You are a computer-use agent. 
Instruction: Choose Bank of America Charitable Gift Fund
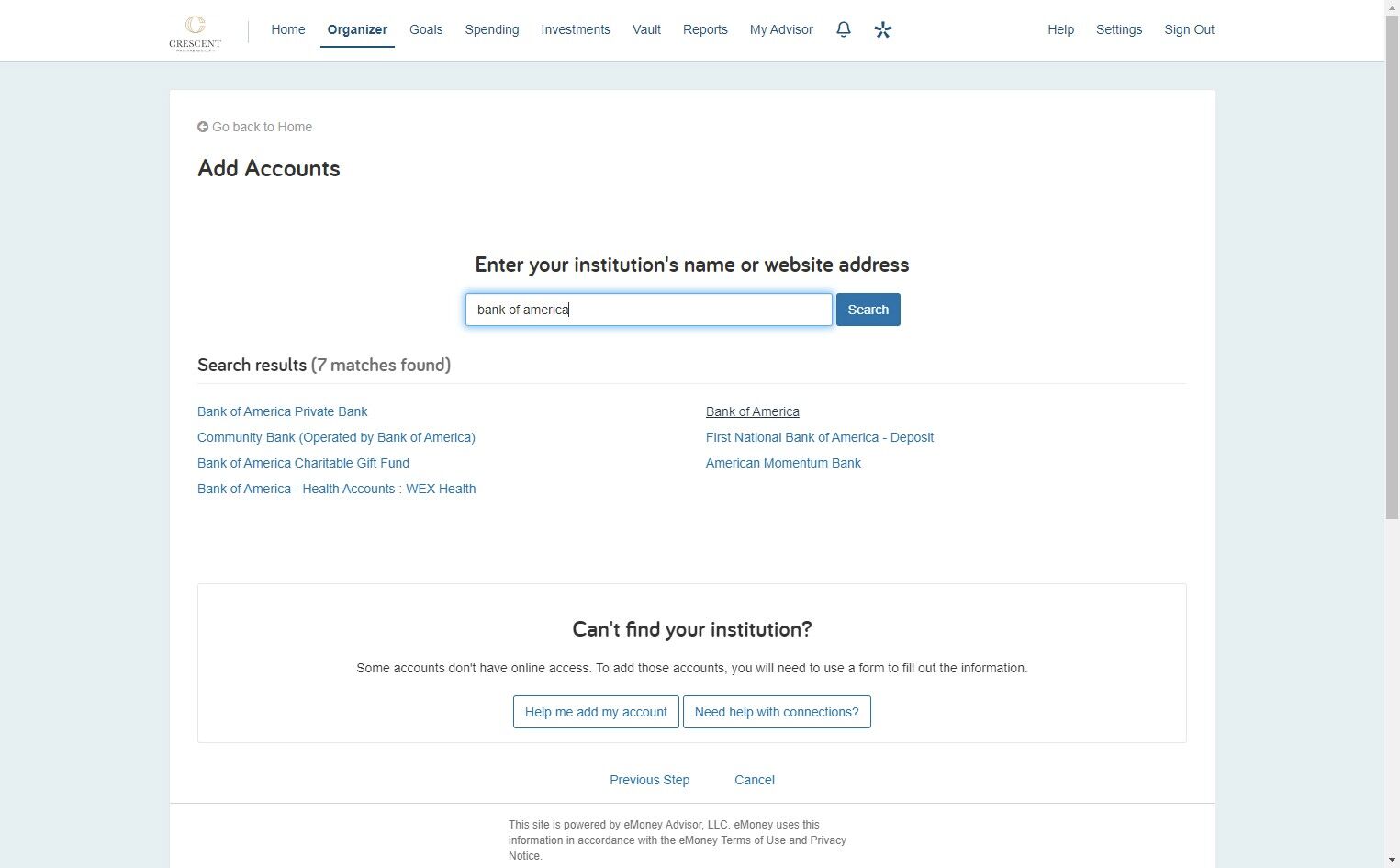[x=303, y=463]
